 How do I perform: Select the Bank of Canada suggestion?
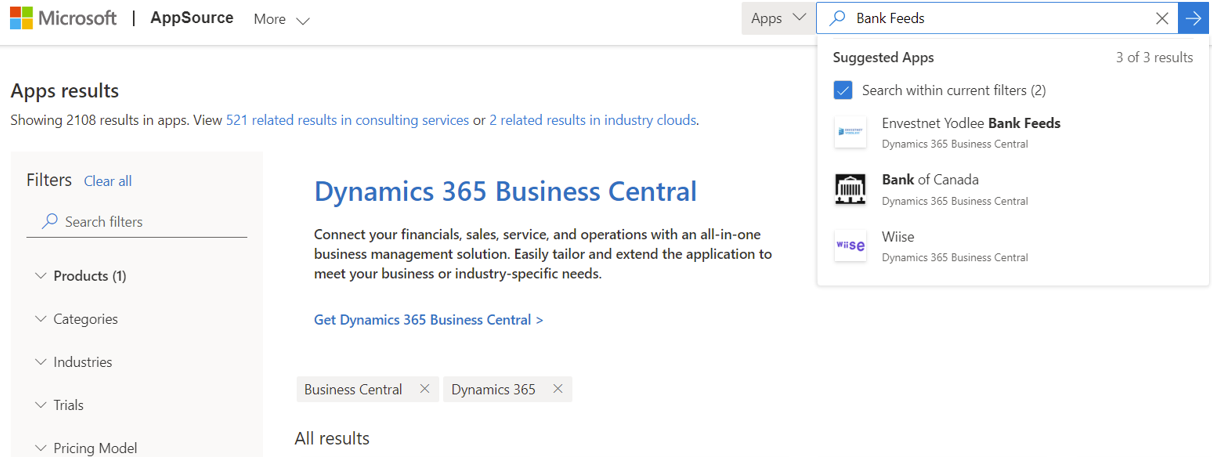coord(1013,189)
